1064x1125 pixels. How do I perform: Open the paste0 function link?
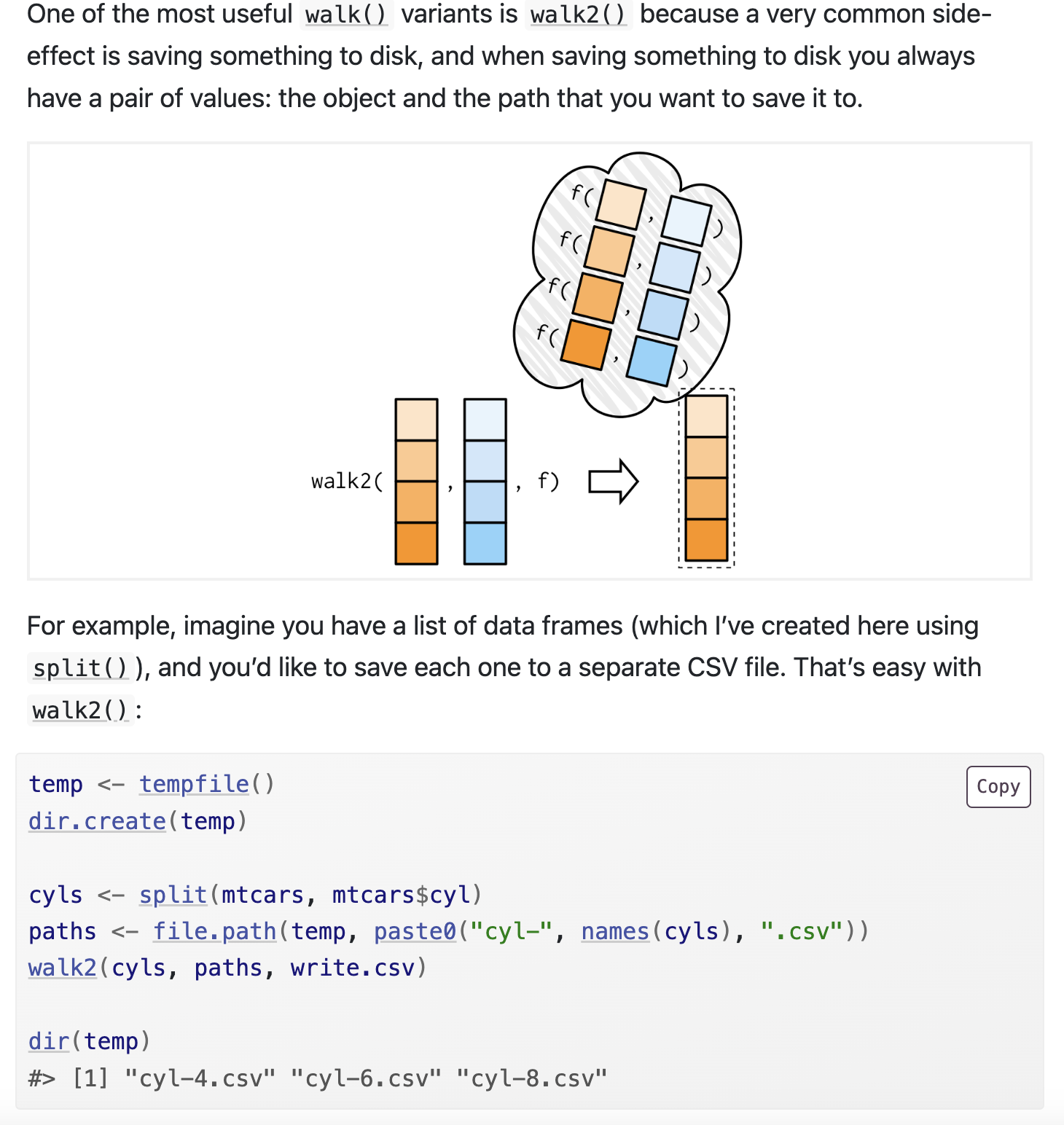click(415, 931)
